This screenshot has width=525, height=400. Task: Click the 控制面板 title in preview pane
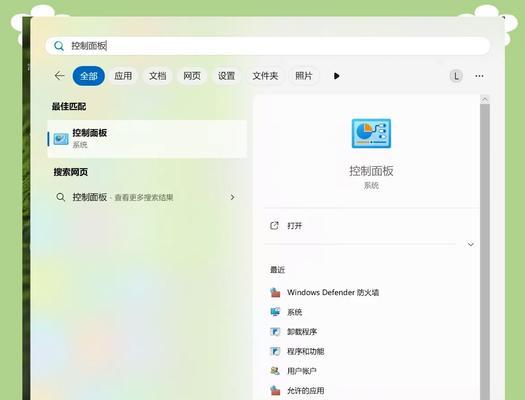(x=371, y=171)
